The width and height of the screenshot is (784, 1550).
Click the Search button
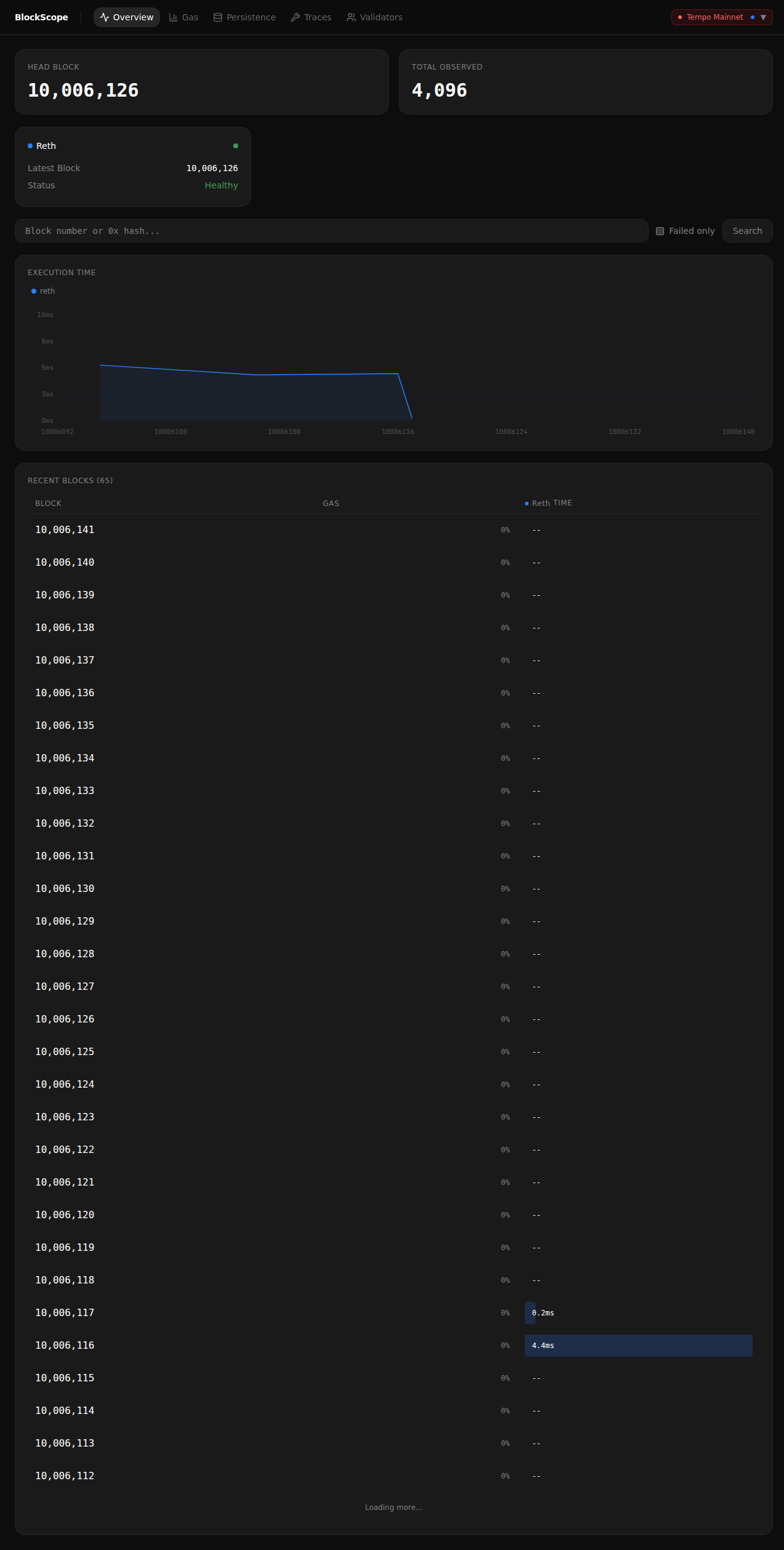tap(747, 231)
